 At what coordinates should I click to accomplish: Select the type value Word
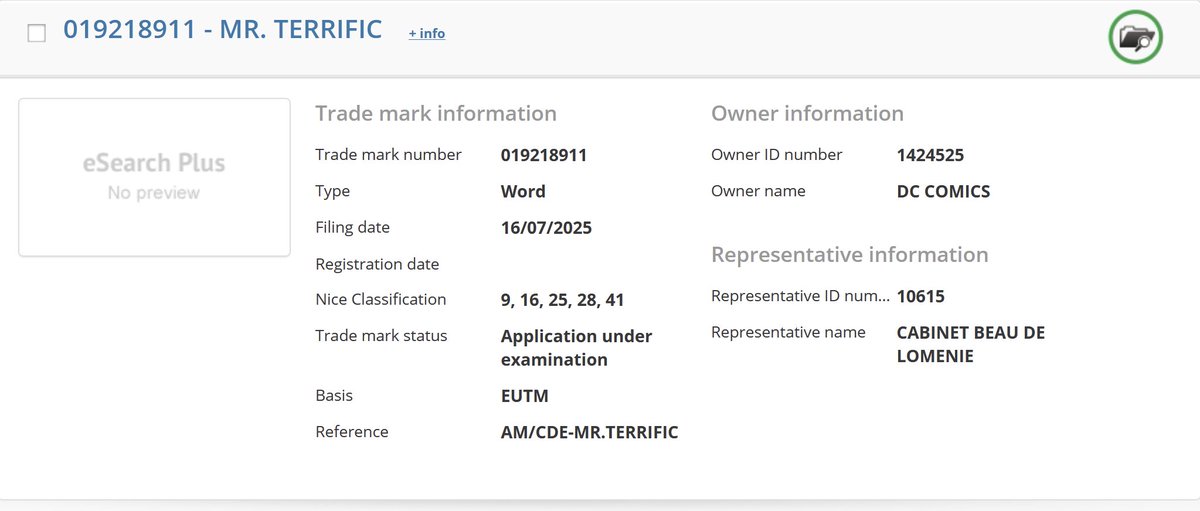point(523,191)
